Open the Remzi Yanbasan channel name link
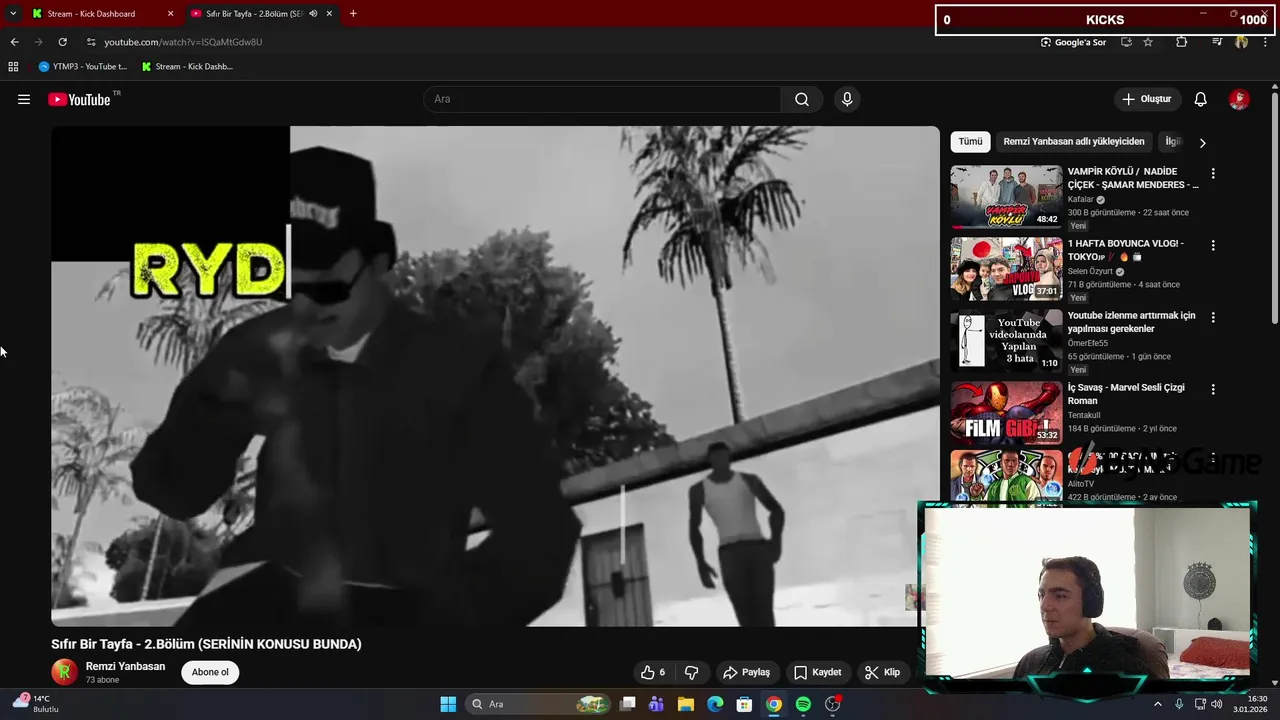This screenshot has width=1280, height=720. (x=125, y=666)
